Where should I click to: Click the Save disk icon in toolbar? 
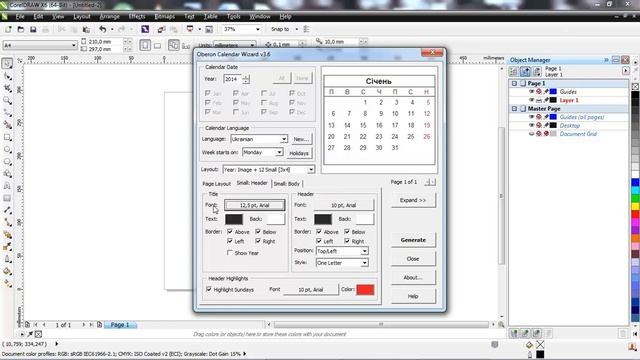(x=33, y=29)
